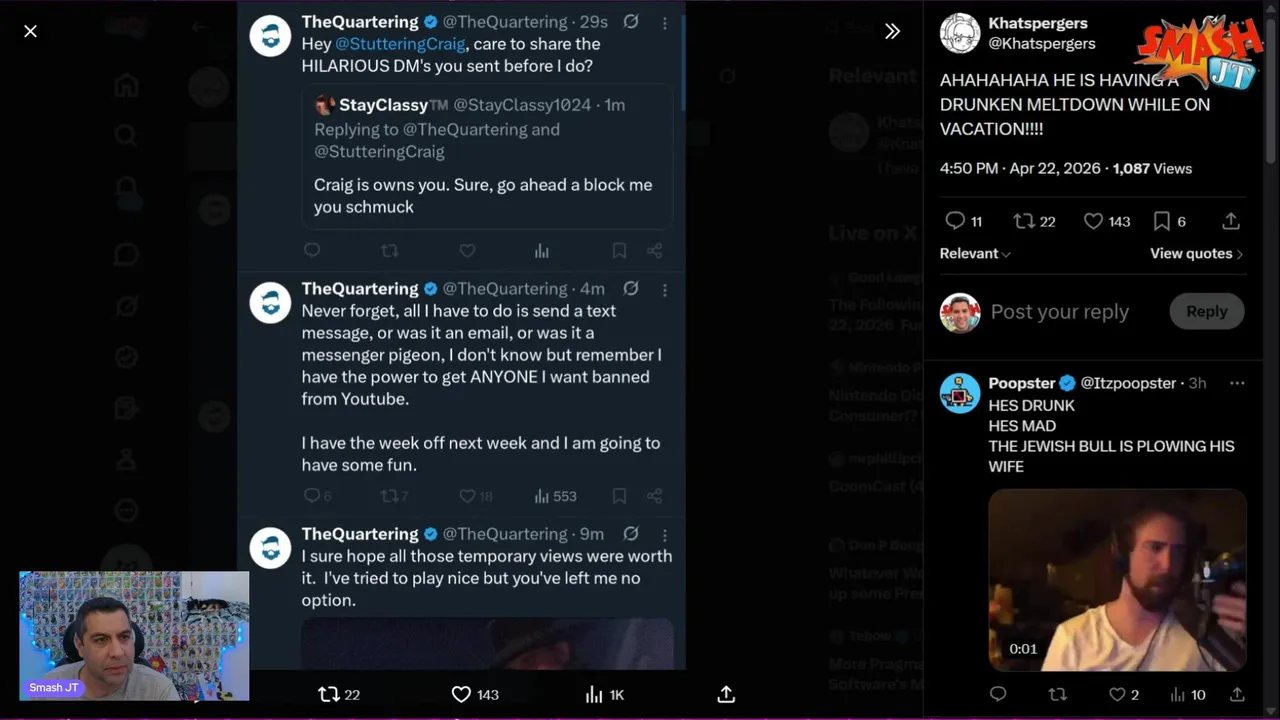
Task: Like the Khatspergers post with 143 likes
Action: [1094, 221]
